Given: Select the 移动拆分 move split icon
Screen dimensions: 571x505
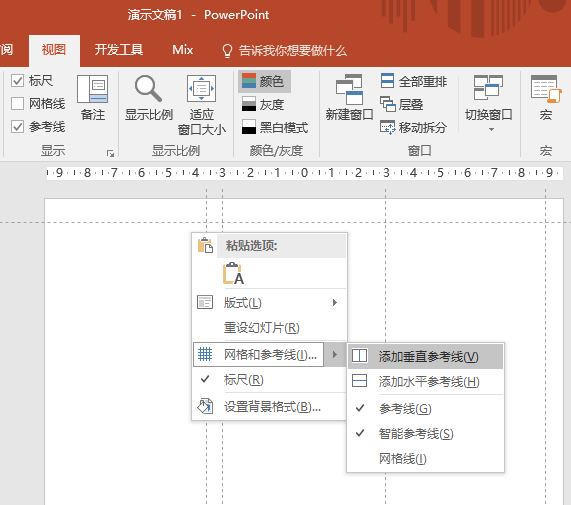Looking at the screenshot, I should (387, 127).
